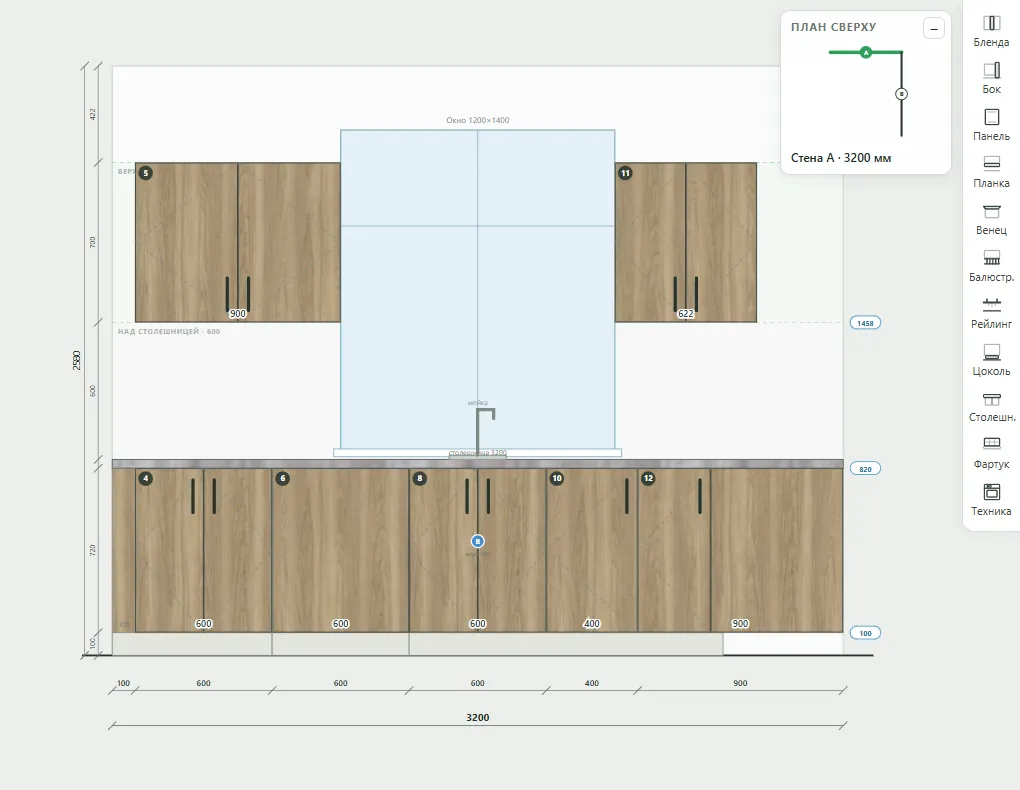Viewport: 1020px width, 790px height.
Task: Click the Над столешницей · 600 zone label
Action: pos(169,331)
